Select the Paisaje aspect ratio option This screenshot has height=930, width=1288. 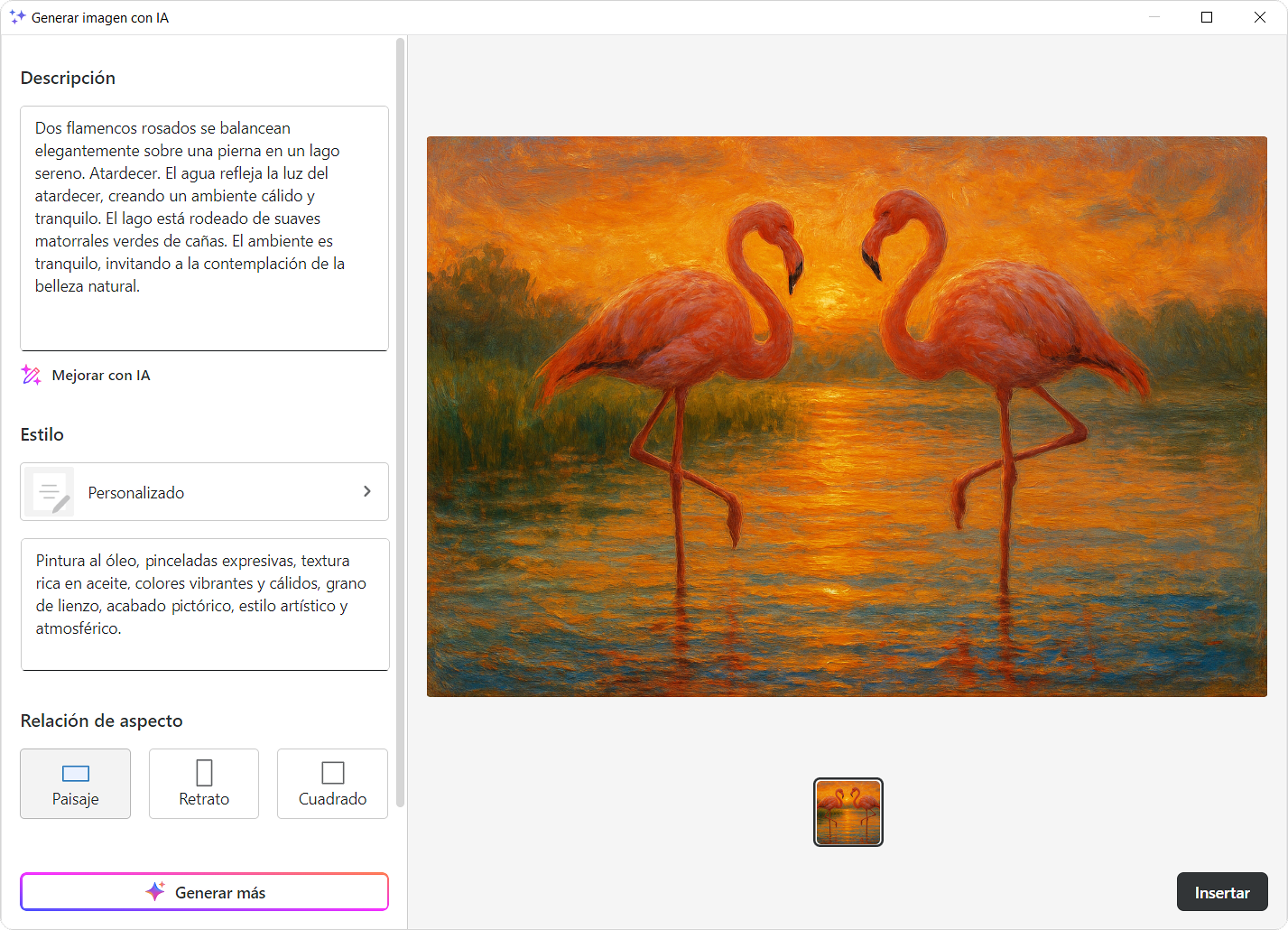coord(76,784)
